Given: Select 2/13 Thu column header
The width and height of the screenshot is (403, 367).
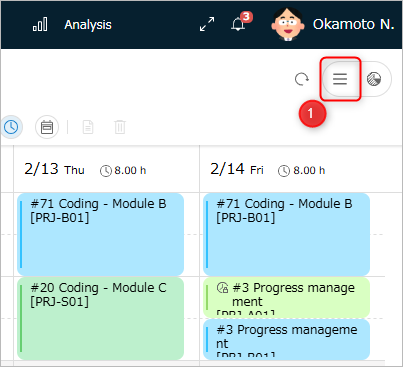Looking at the screenshot, I should 55,169.
